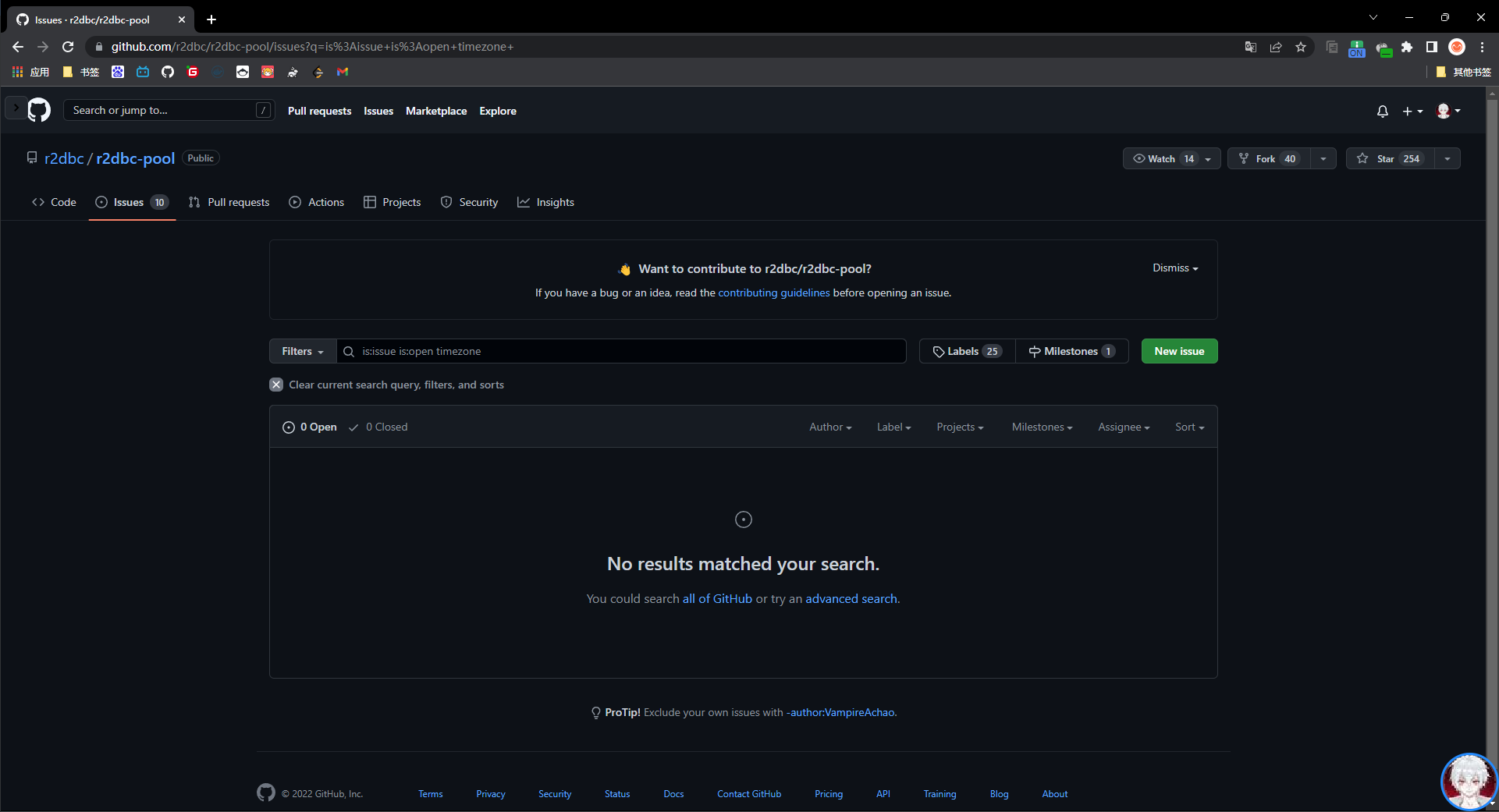Click the Gmail bookmark icon
Viewport: 1499px width, 812px height.
pos(343,72)
